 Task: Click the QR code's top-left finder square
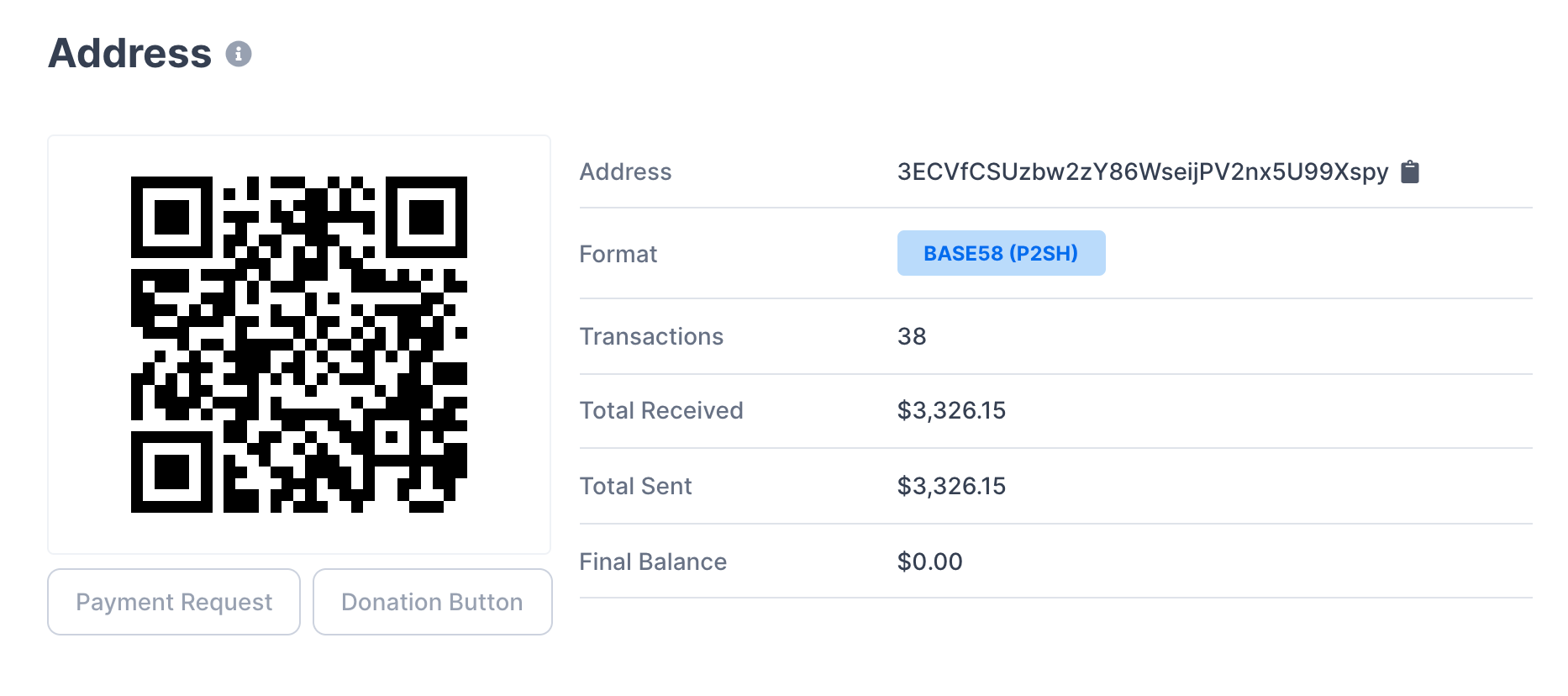point(172,217)
